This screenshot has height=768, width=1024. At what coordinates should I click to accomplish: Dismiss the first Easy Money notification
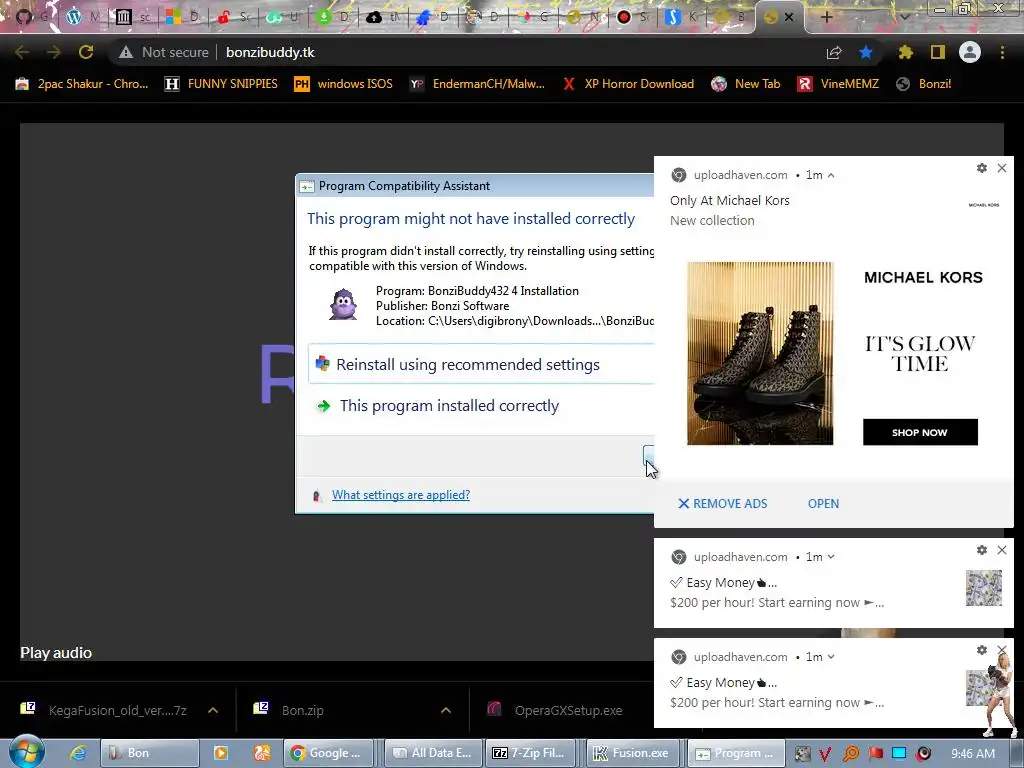(1002, 550)
